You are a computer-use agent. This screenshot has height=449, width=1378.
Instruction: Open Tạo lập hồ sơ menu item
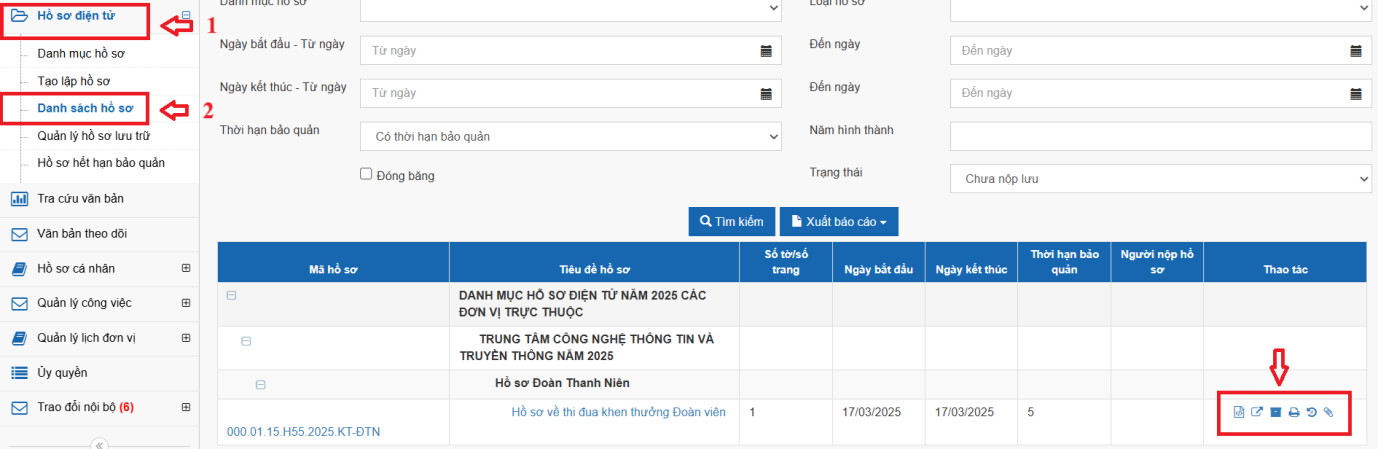pos(73,80)
